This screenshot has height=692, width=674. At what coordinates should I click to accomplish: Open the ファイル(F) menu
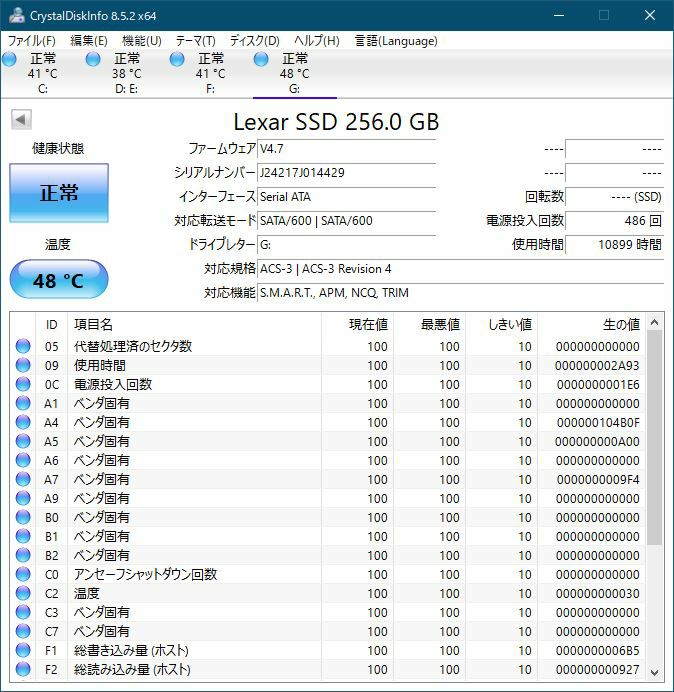32,41
